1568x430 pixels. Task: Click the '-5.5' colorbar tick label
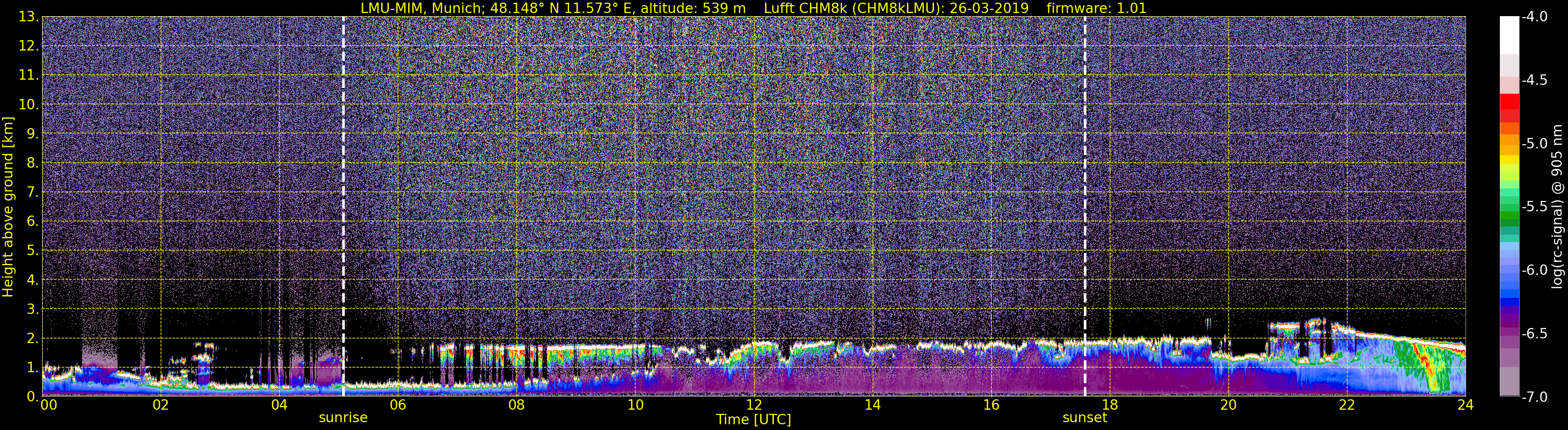pyautogui.click(x=1534, y=207)
